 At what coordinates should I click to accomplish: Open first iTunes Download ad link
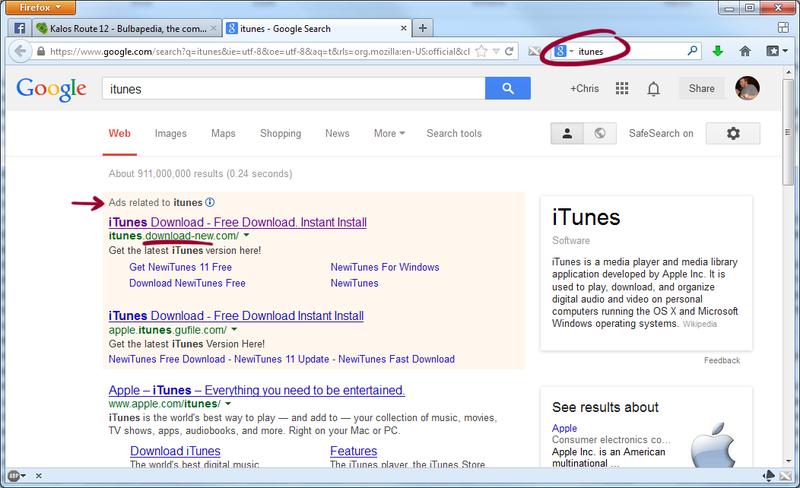tap(238, 223)
